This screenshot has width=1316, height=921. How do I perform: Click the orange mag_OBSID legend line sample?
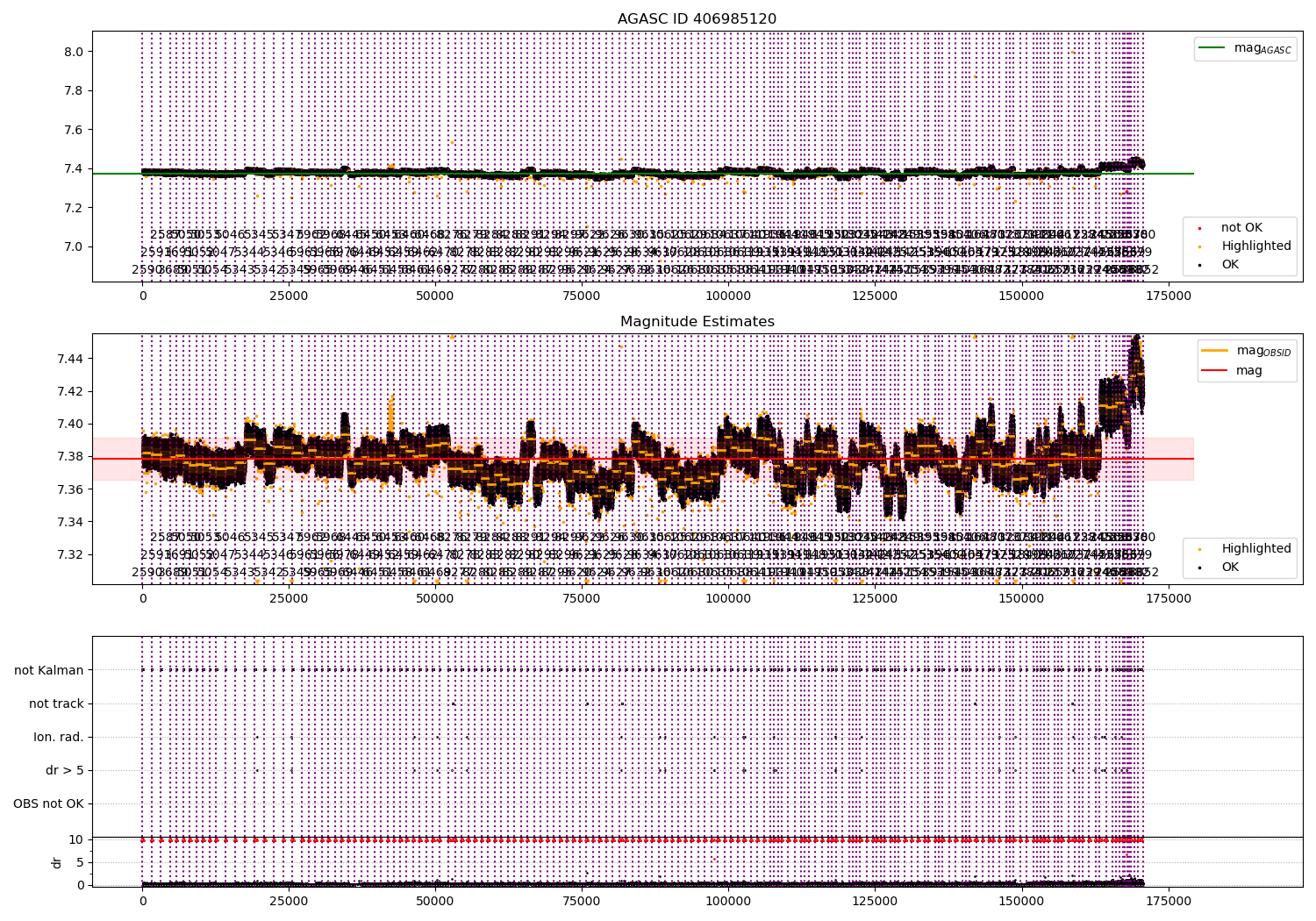pyautogui.click(x=1214, y=351)
